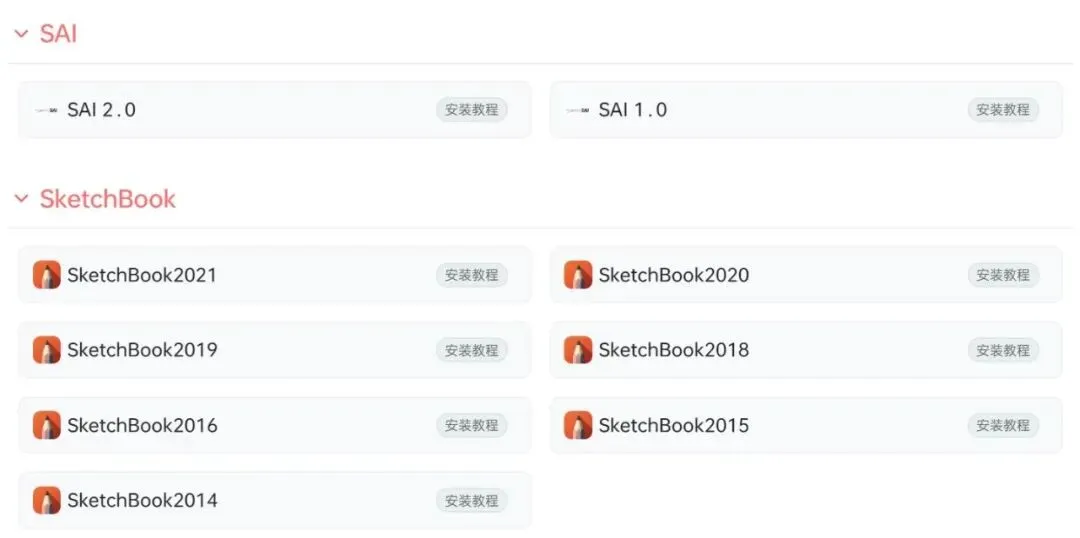The width and height of the screenshot is (1080, 538).
Task: Click the SketchBook2020 pencil icon
Action: (577, 275)
